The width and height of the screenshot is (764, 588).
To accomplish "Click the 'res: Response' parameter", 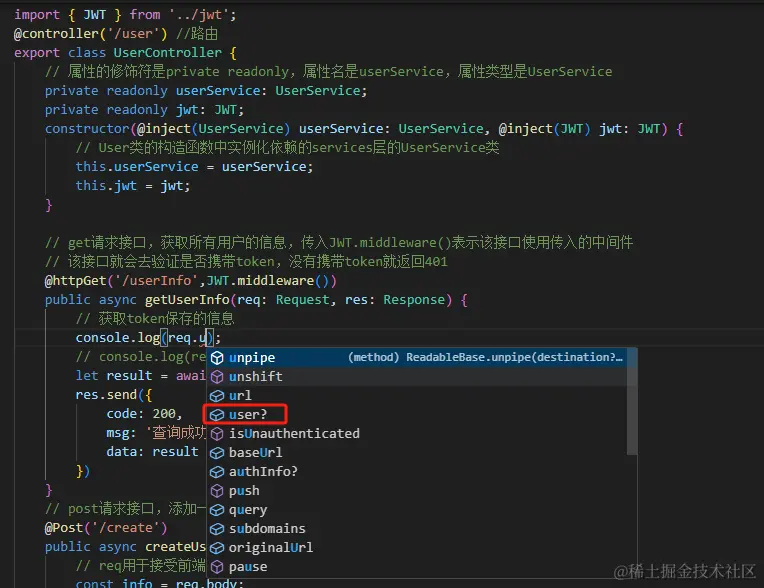I will 395,300.
